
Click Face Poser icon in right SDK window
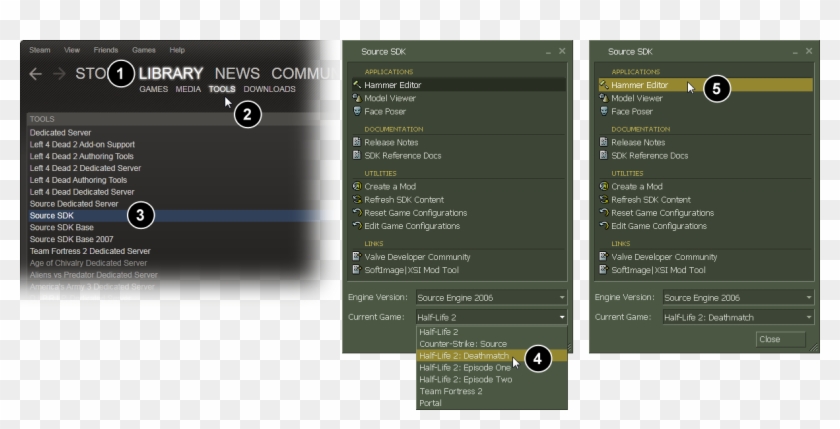(x=604, y=111)
